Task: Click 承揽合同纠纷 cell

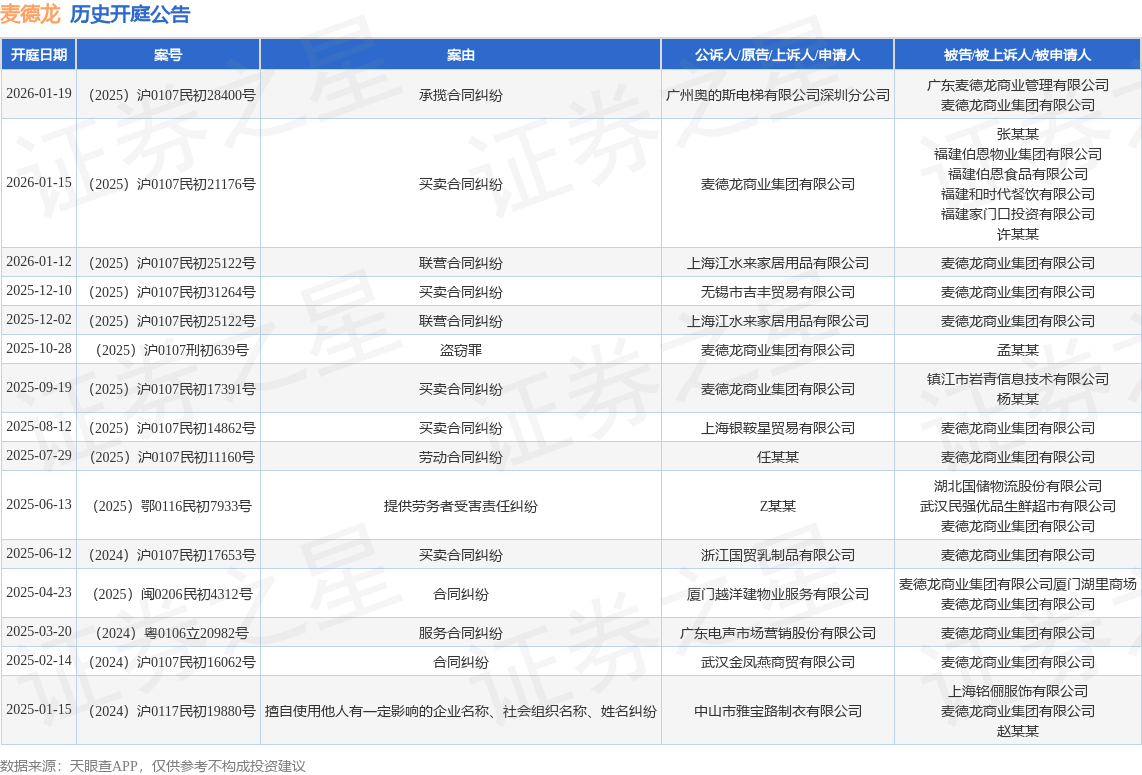Action: point(460,95)
